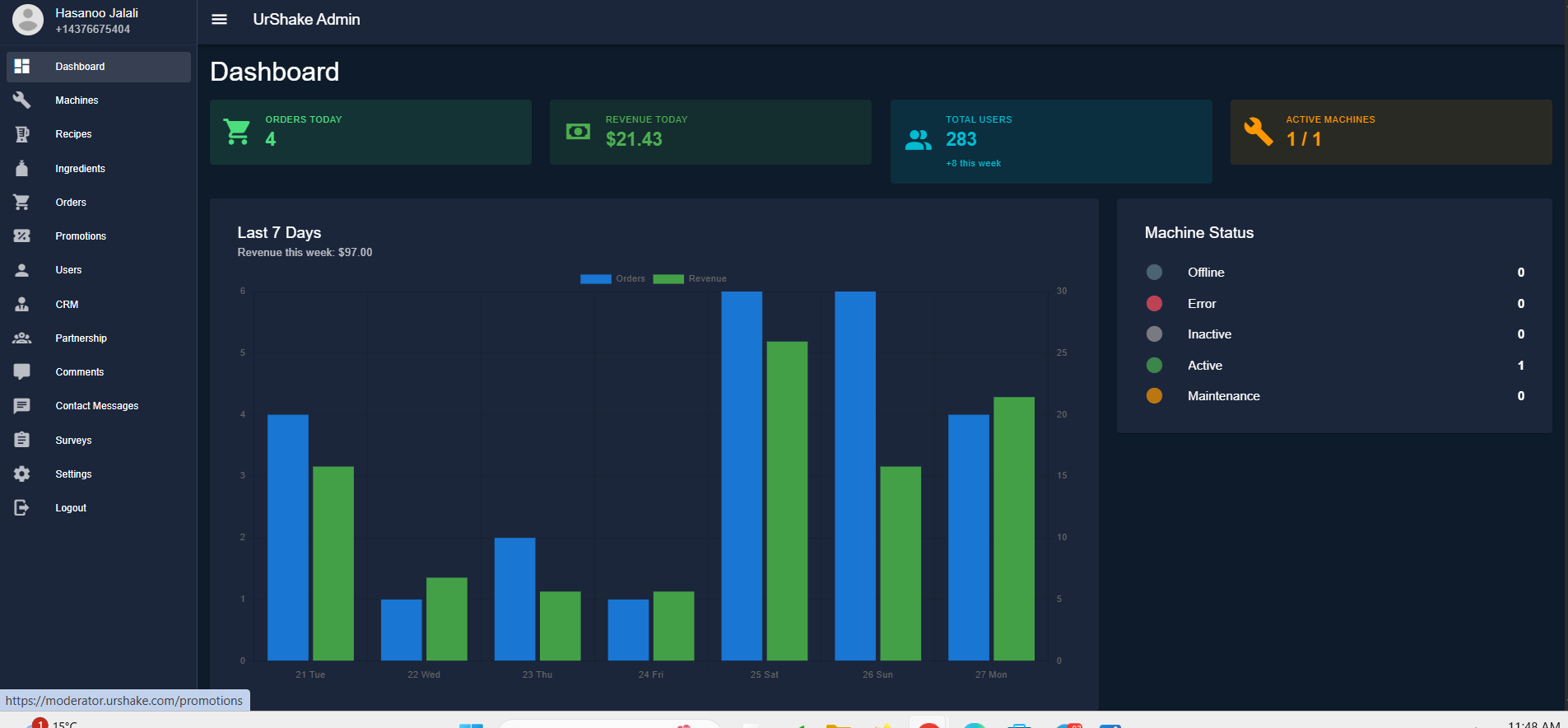Toggle the hamburger menu in the header

219,19
